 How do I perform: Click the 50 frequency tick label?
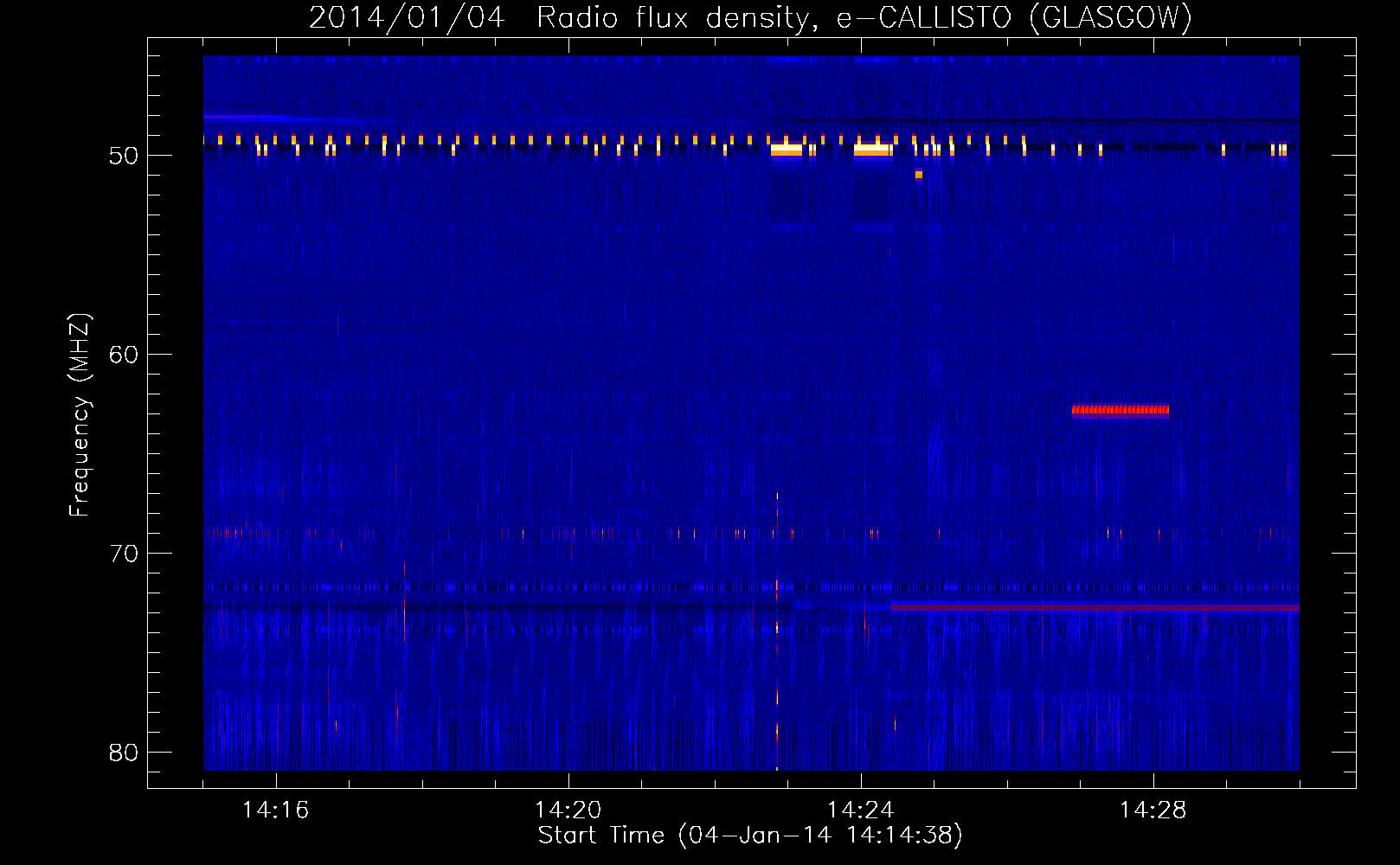click(x=124, y=156)
